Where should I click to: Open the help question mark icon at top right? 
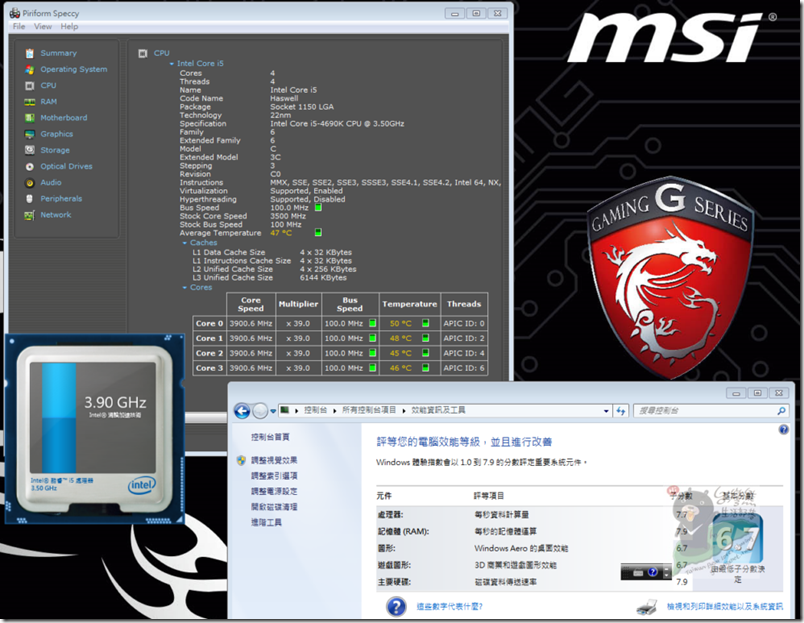point(783,430)
